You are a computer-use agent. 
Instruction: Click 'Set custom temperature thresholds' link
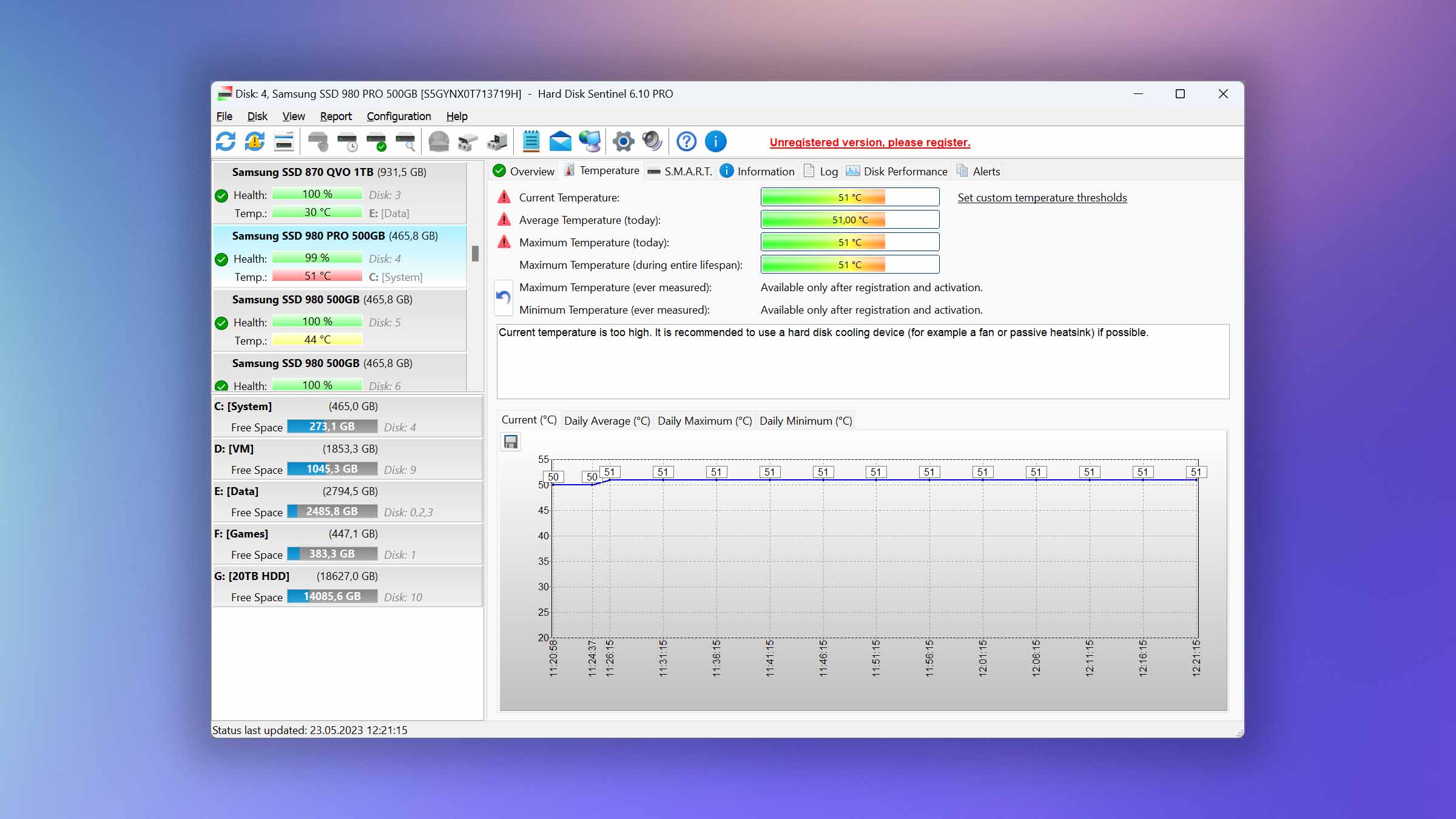[1042, 198]
